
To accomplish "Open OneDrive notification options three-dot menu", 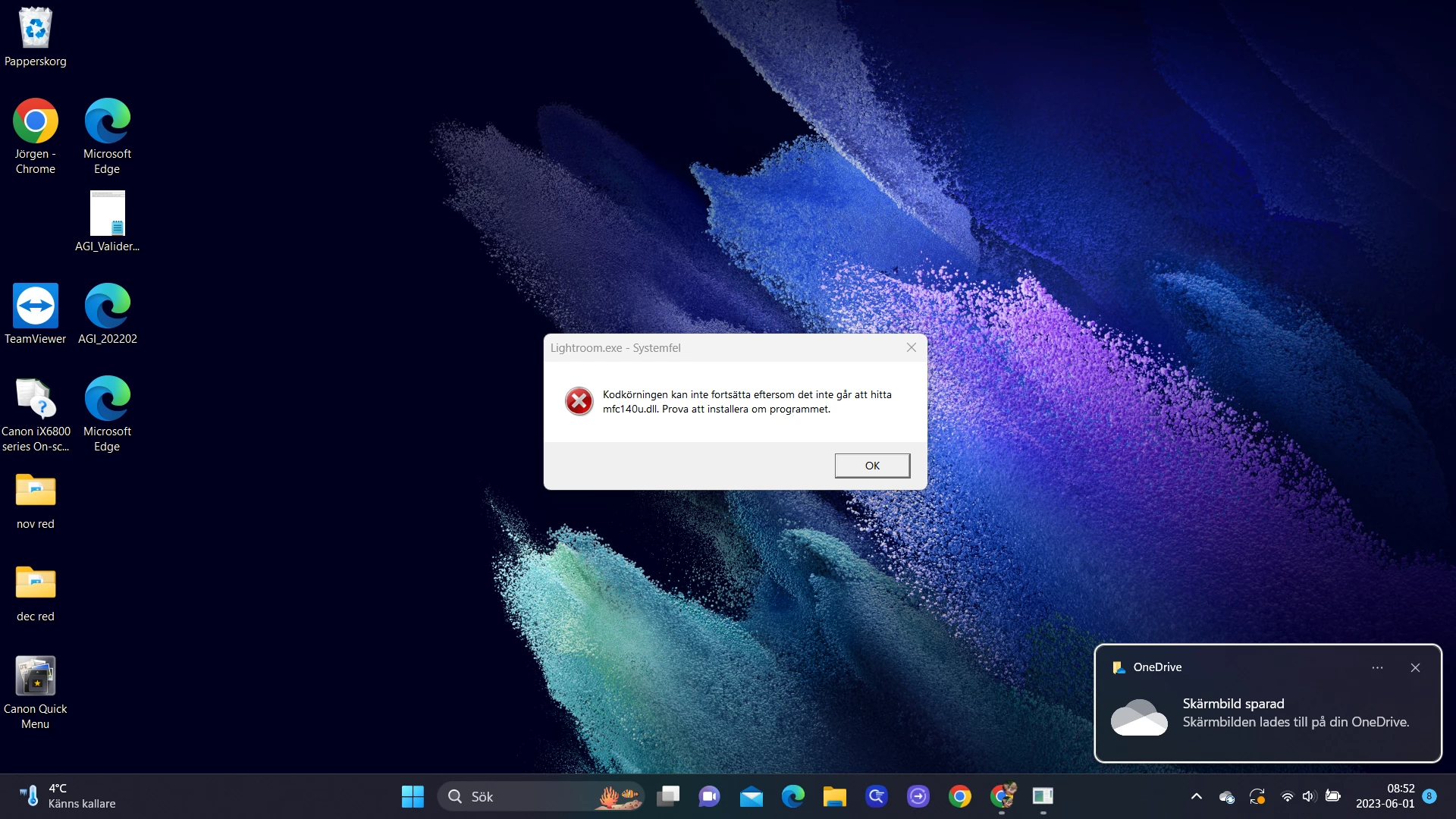I will [x=1377, y=668].
